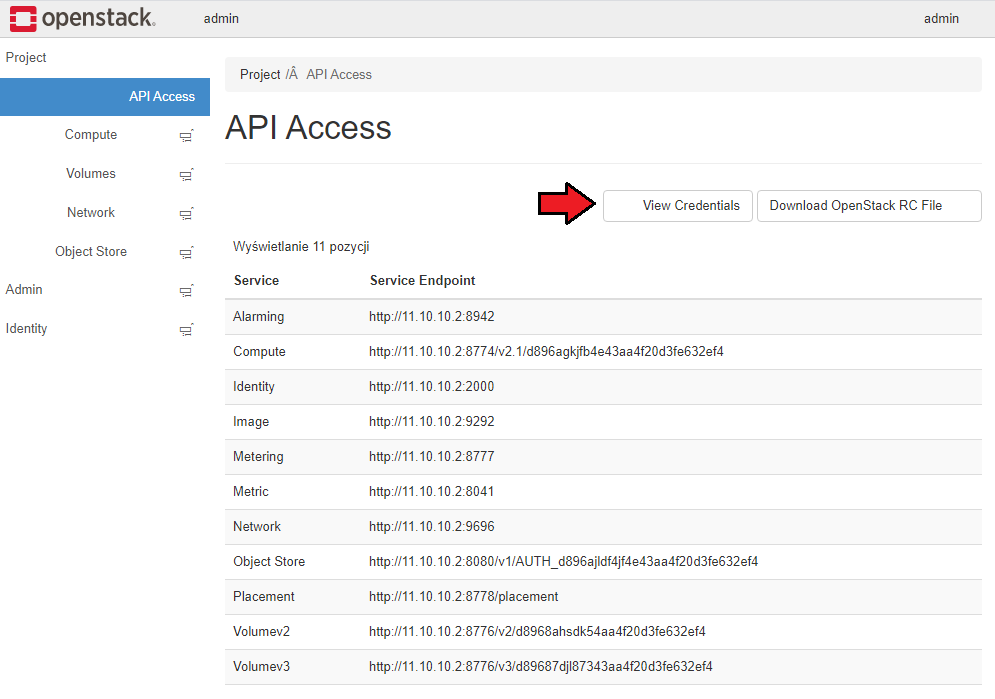
Task: Open the admin project selector in header
Action: (x=221, y=18)
